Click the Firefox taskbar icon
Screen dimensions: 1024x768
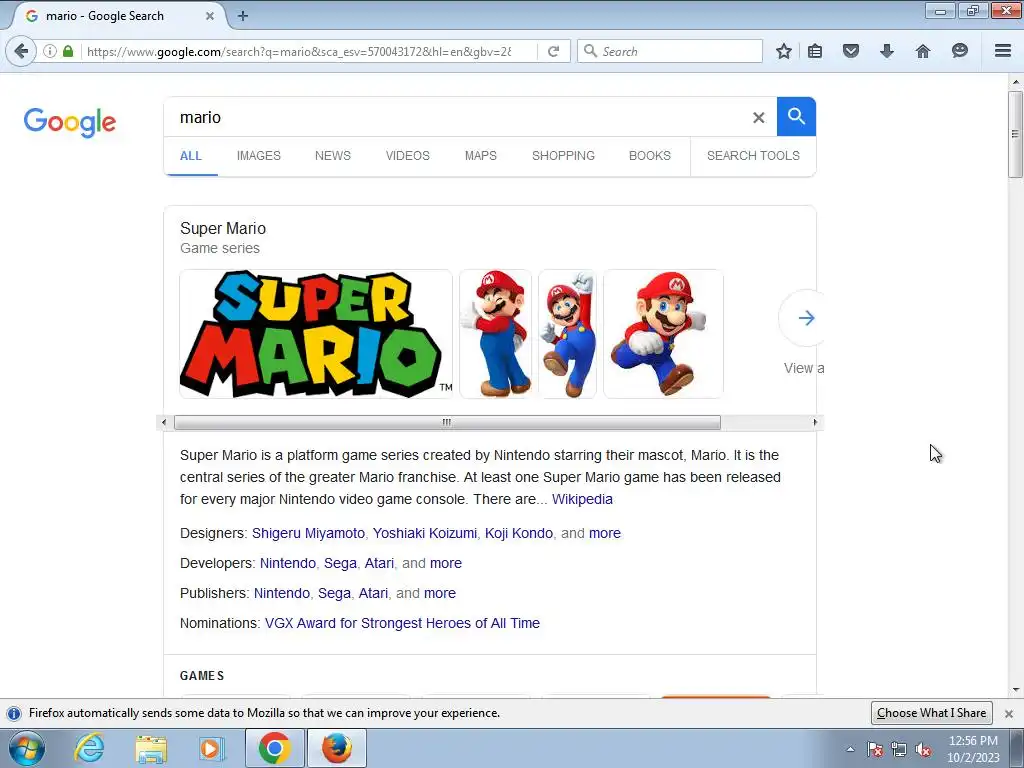(x=336, y=748)
